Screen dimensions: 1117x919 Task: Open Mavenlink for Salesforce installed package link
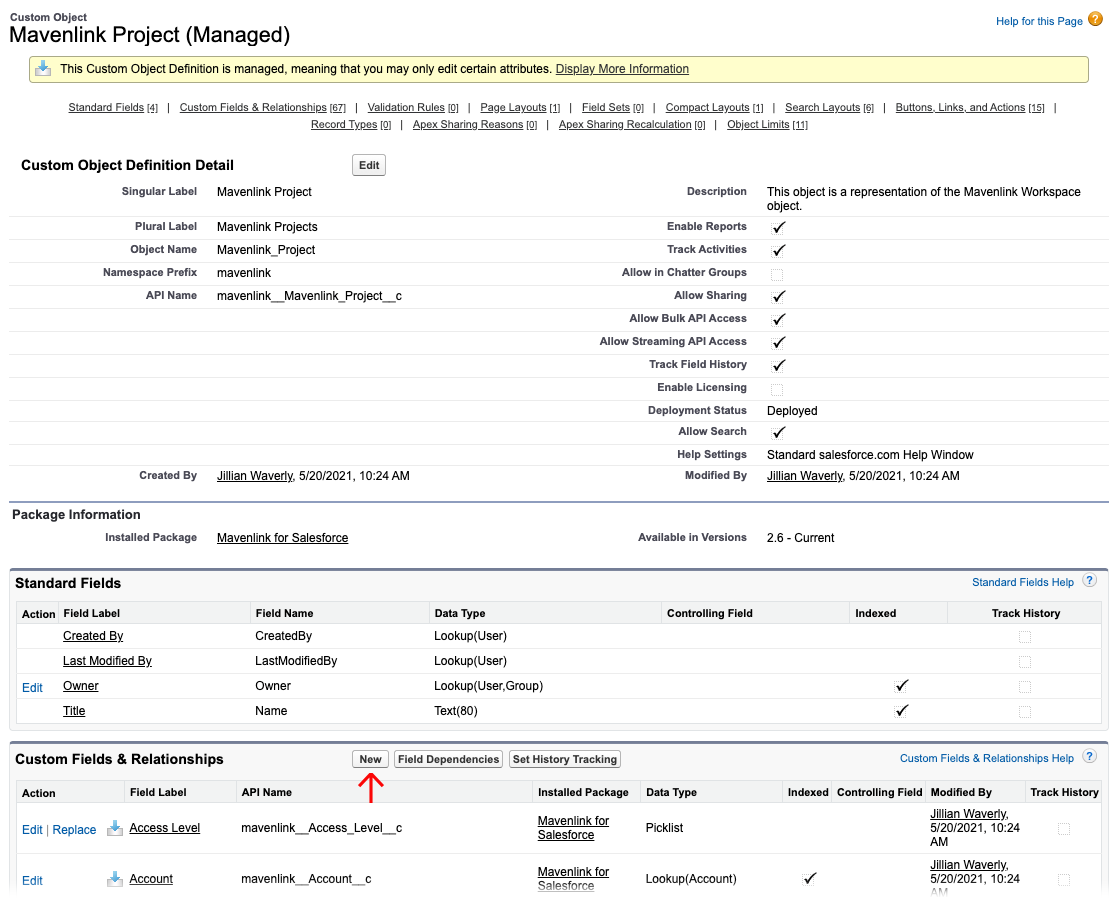coord(283,538)
